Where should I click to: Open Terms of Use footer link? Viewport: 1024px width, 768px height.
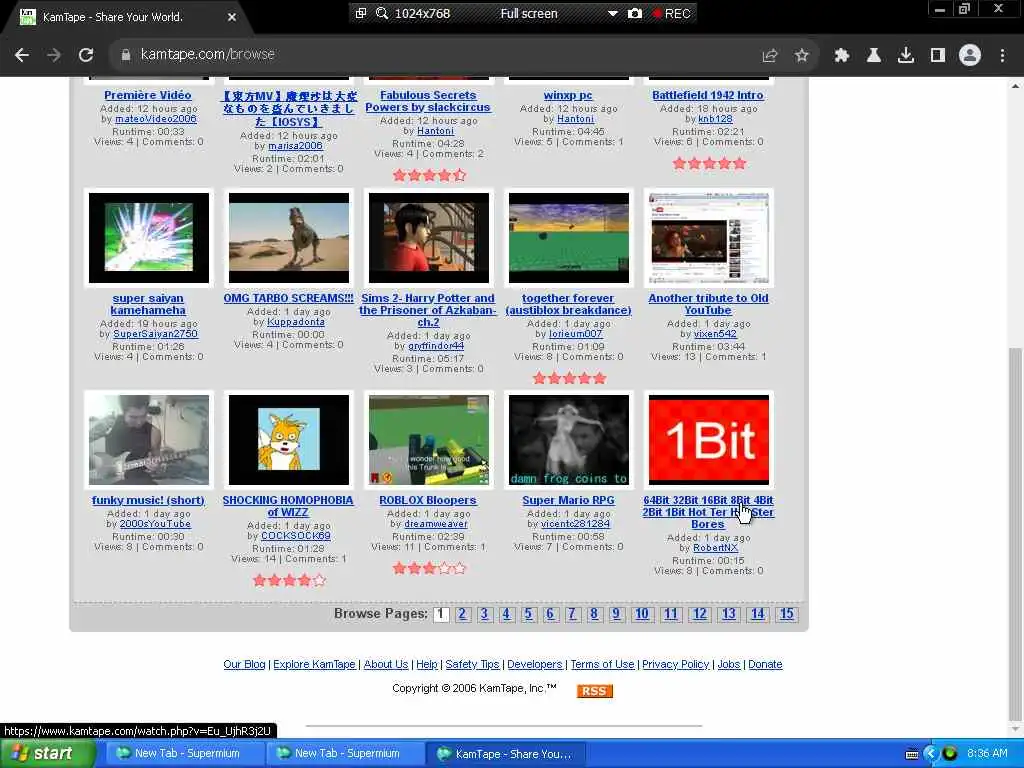[x=602, y=665]
